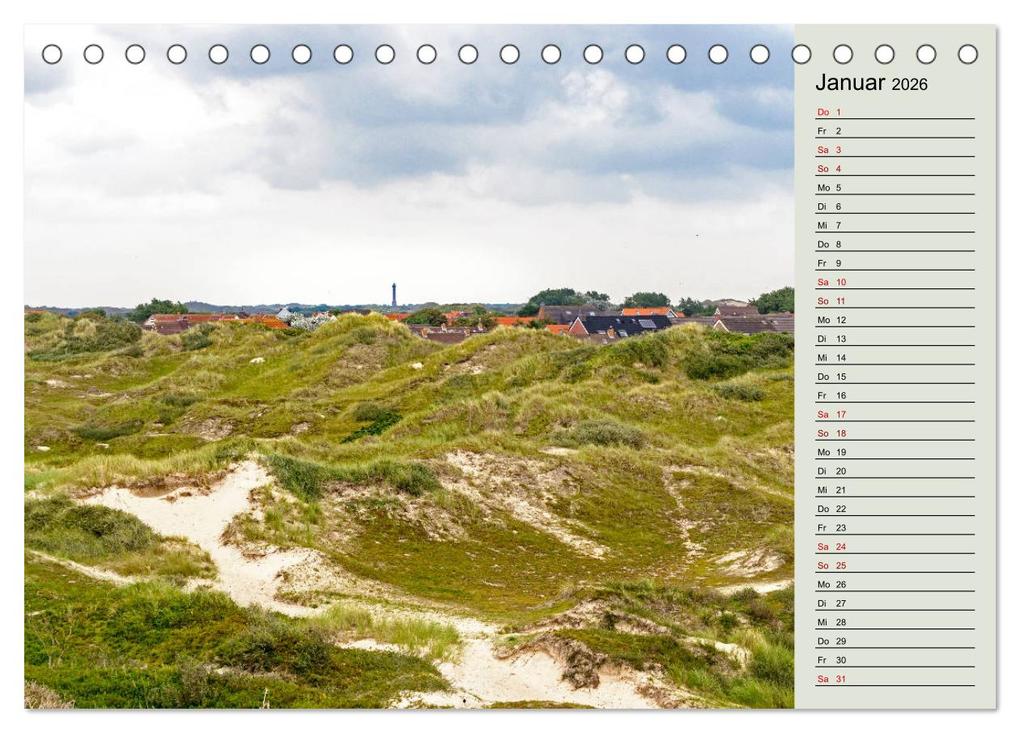Click the leftmost spiral binding ring
Screen dimensions: 1020x733
pyautogui.click(x=52, y=53)
